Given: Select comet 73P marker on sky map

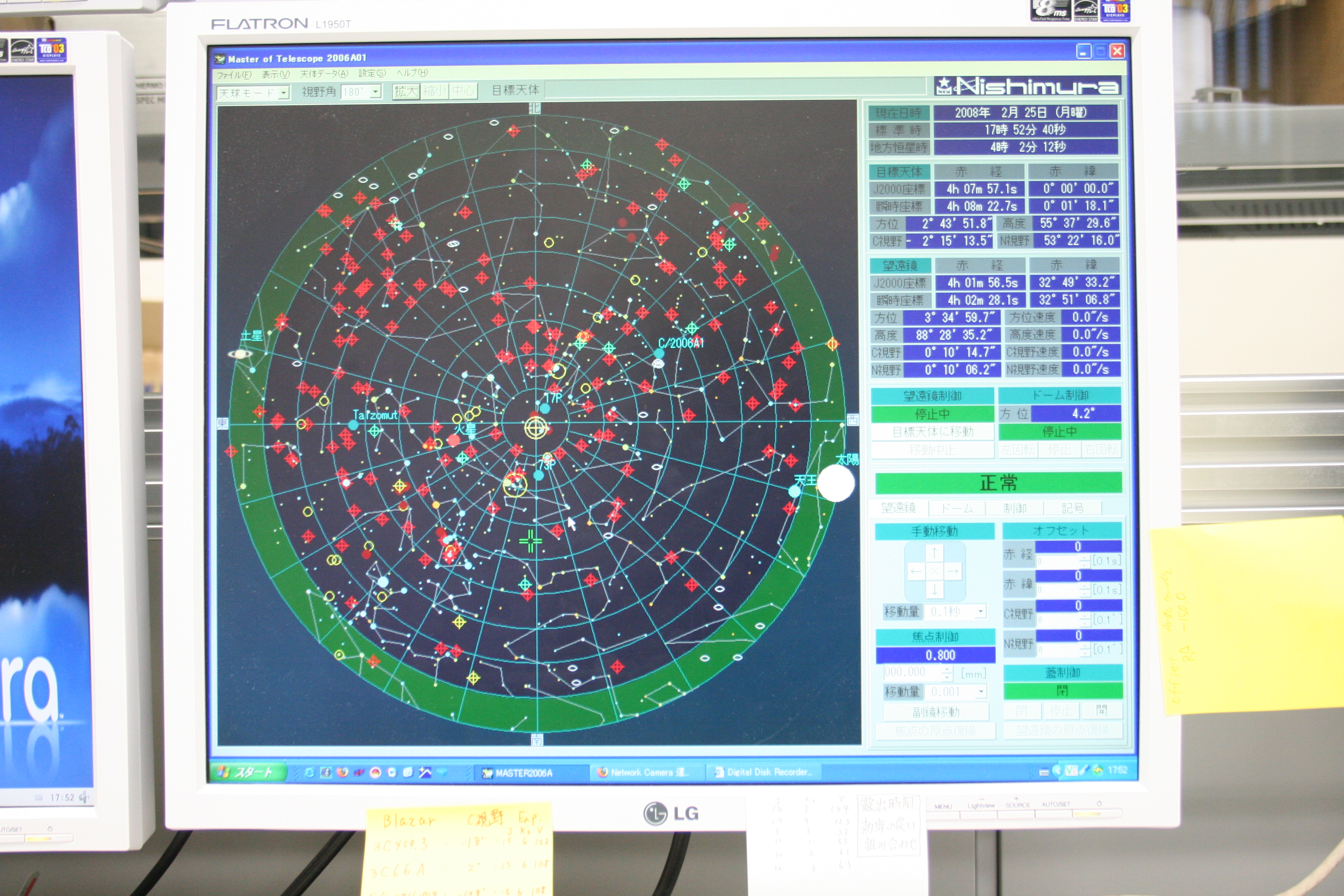Looking at the screenshot, I should coord(538,475).
